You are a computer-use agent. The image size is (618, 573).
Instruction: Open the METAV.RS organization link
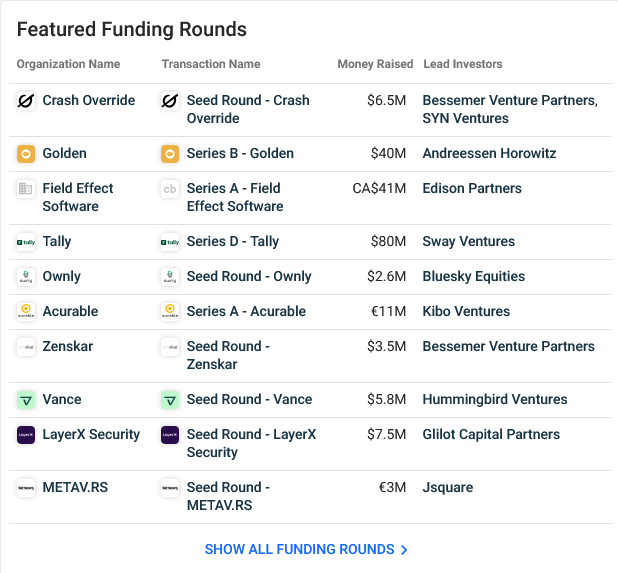(75, 487)
